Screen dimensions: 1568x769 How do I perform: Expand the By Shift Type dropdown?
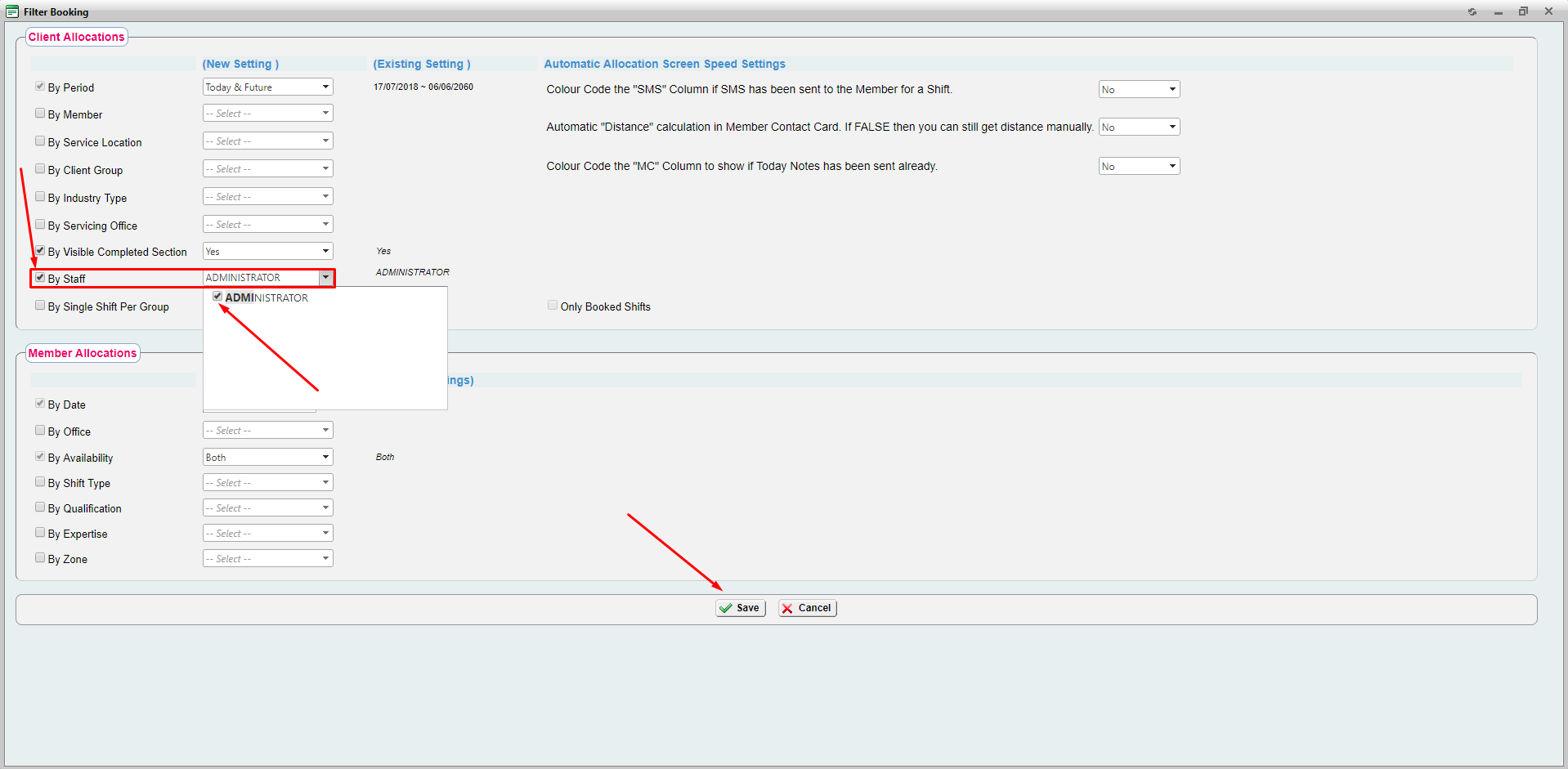click(268, 482)
